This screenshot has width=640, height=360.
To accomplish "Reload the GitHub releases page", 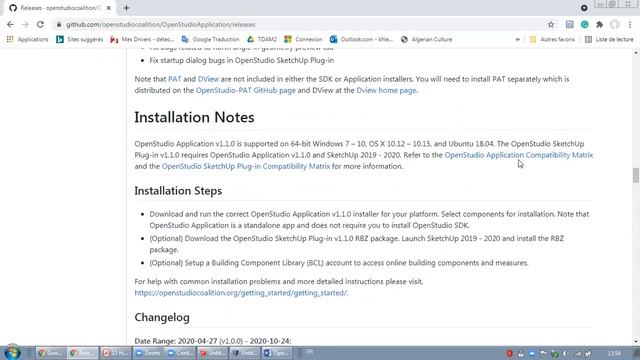I will (x=40, y=24).
